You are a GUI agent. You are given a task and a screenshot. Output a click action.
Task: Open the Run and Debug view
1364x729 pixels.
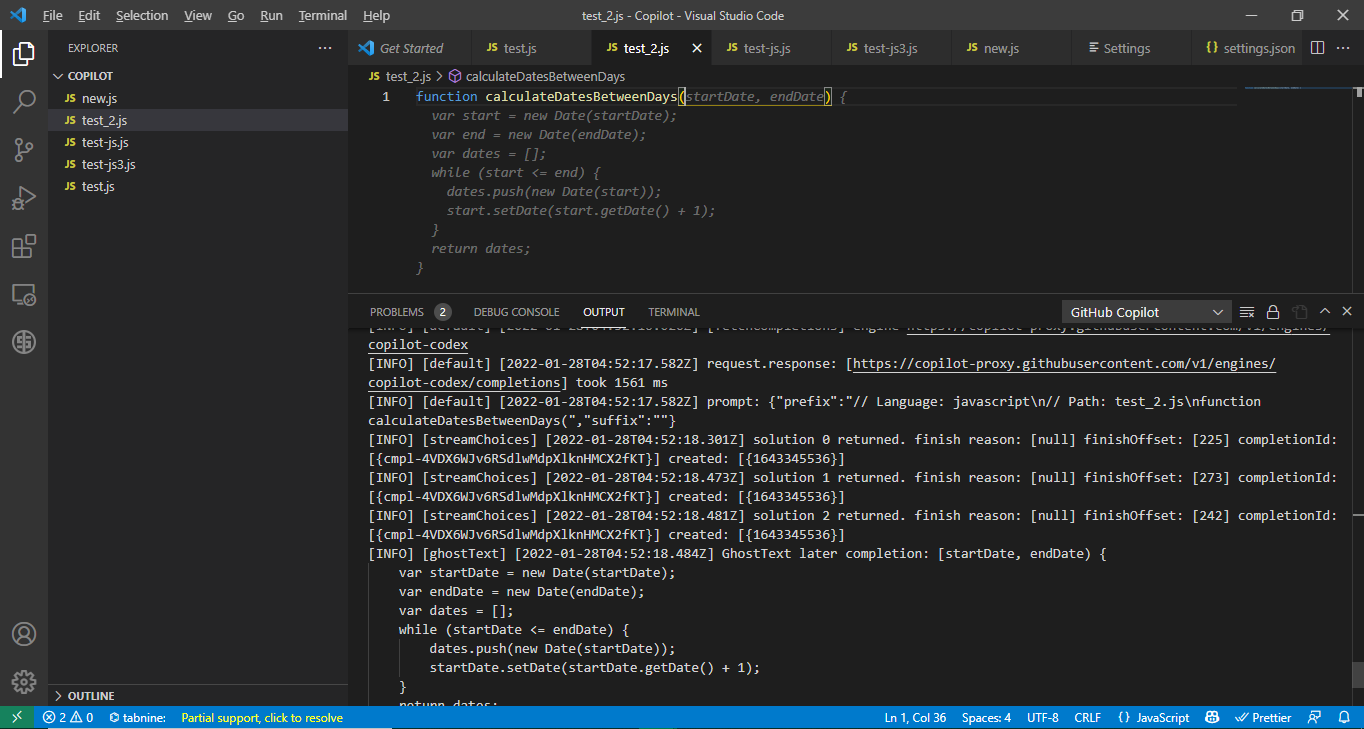point(24,198)
